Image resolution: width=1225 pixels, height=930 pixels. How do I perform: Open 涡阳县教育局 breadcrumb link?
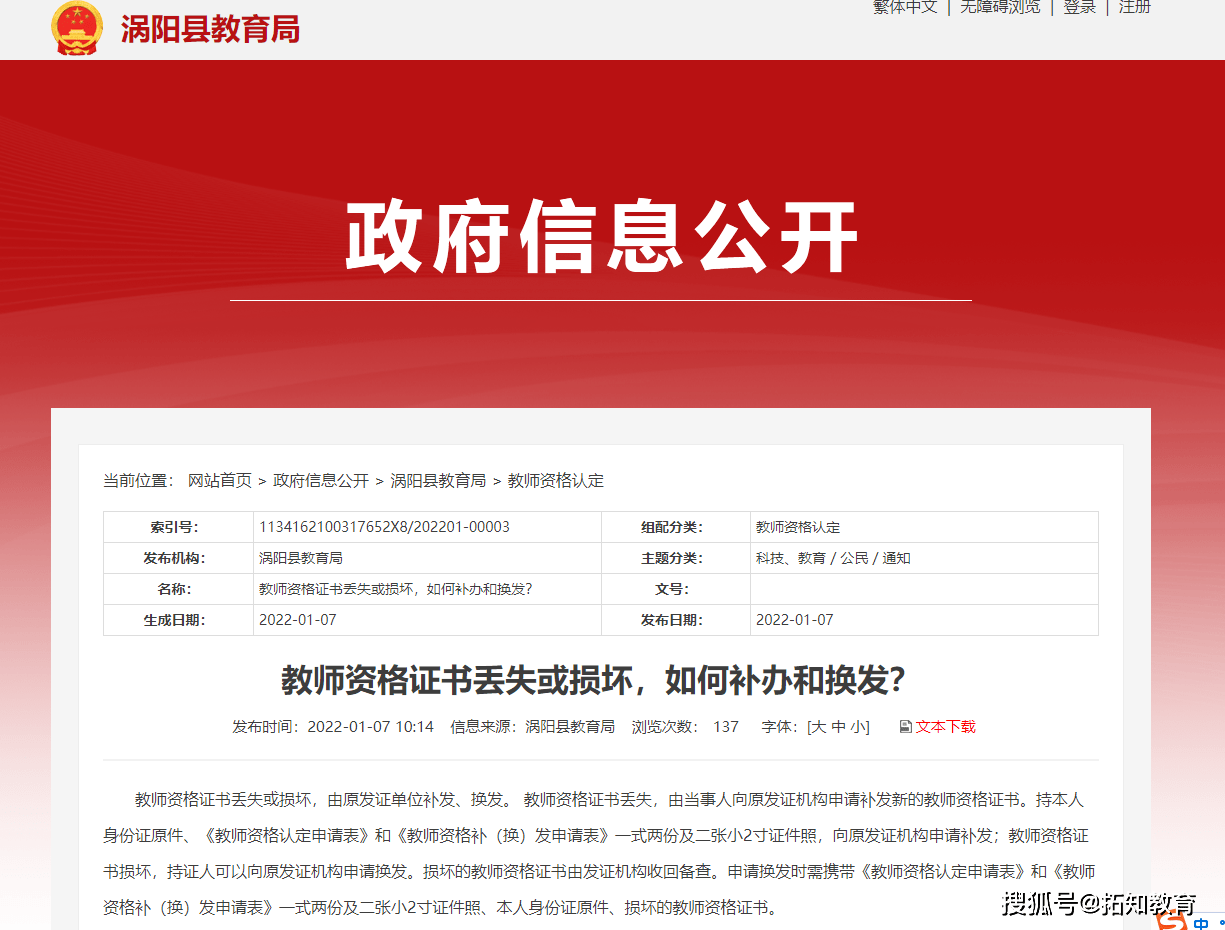point(438,481)
